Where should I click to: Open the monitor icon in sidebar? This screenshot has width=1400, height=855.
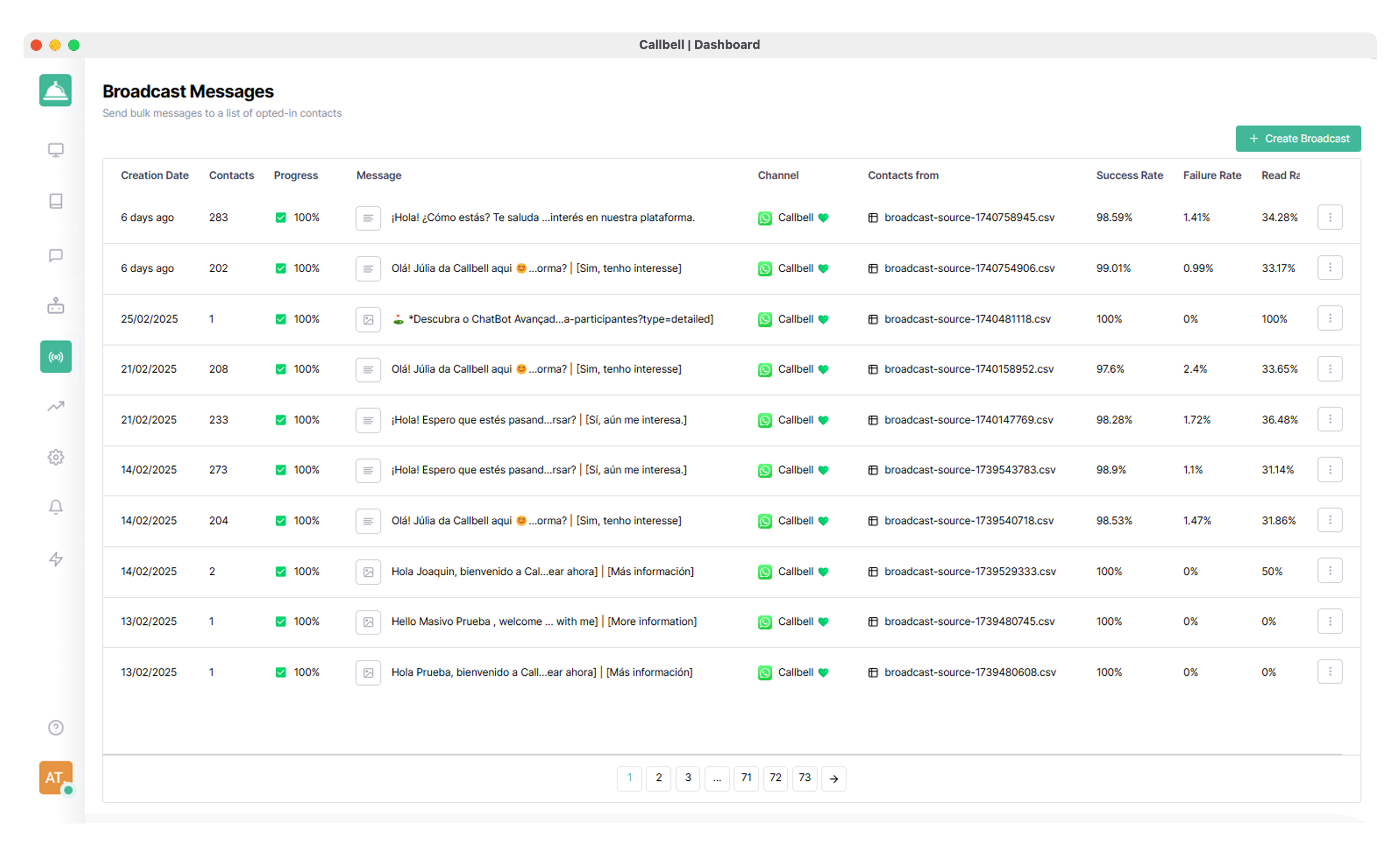(x=55, y=150)
